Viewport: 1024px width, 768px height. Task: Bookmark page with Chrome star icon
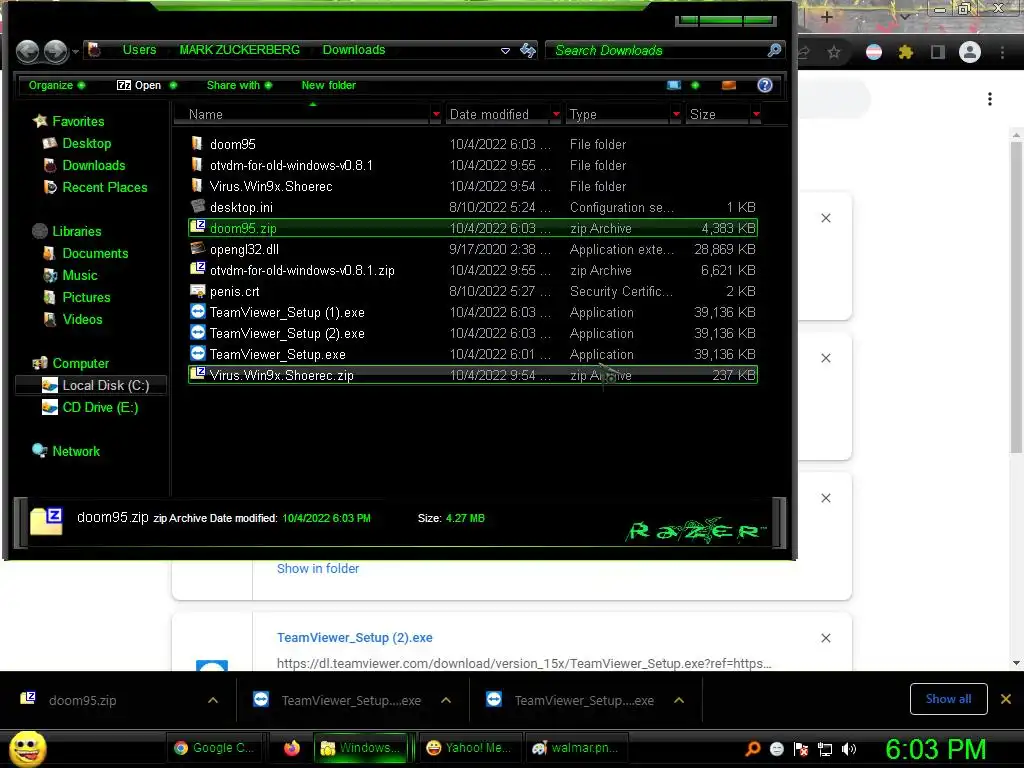click(834, 52)
